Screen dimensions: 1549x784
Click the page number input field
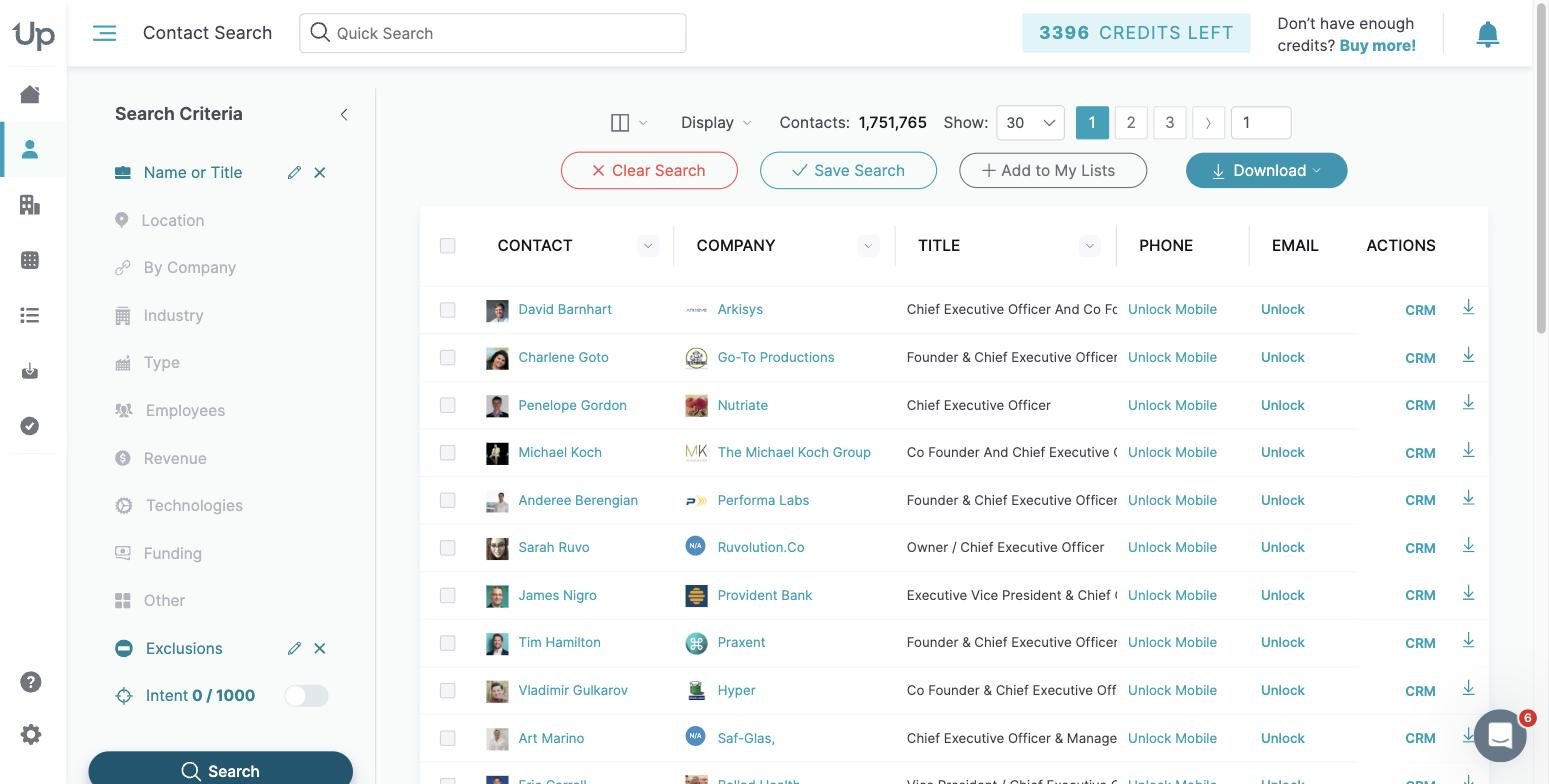[1261, 122]
